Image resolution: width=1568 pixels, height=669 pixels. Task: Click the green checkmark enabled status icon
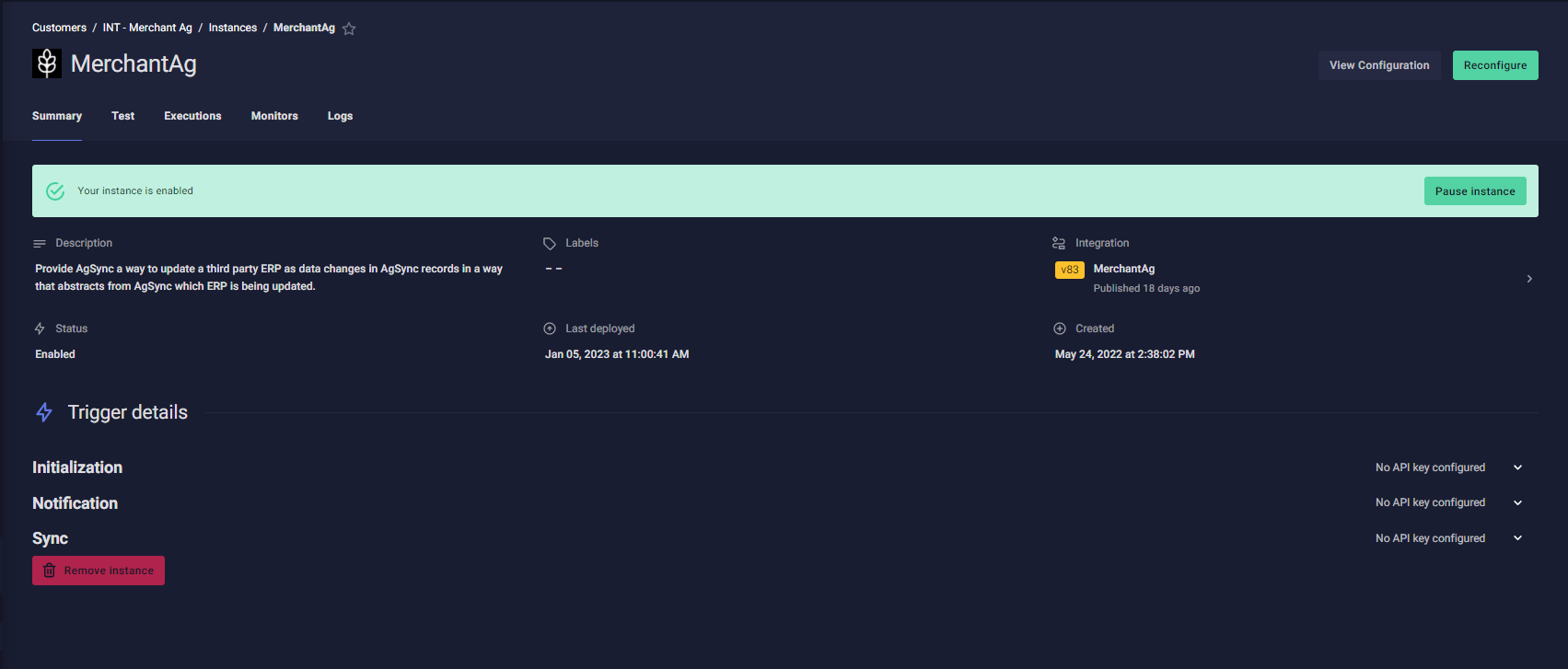(x=55, y=191)
